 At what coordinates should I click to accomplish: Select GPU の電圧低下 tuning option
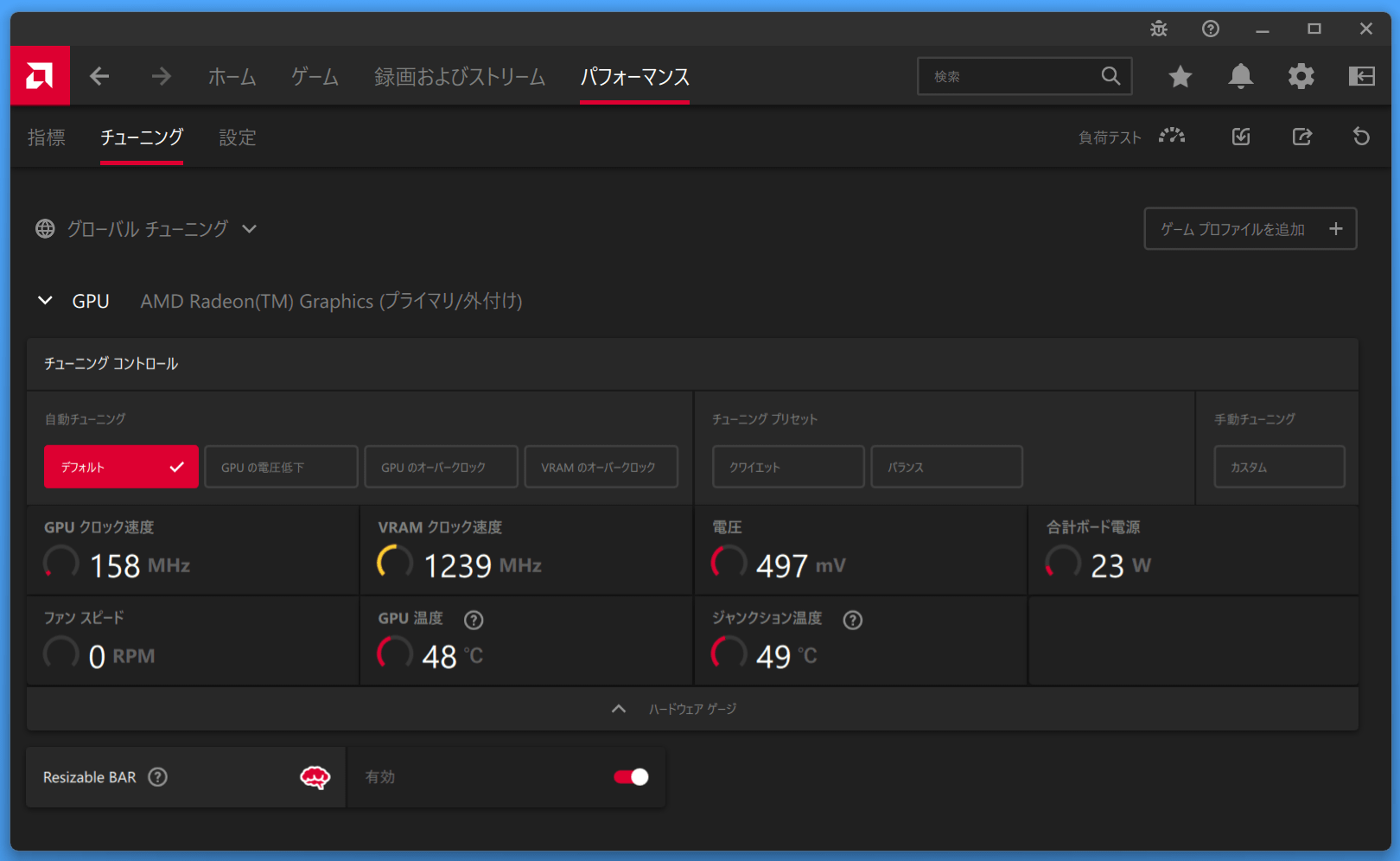tap(281, 467)
